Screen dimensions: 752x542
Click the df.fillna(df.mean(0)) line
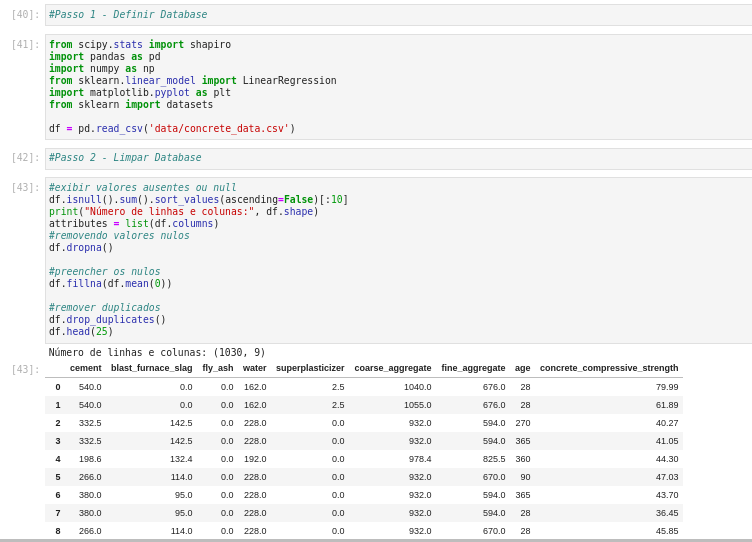click(x=110, y=283)
